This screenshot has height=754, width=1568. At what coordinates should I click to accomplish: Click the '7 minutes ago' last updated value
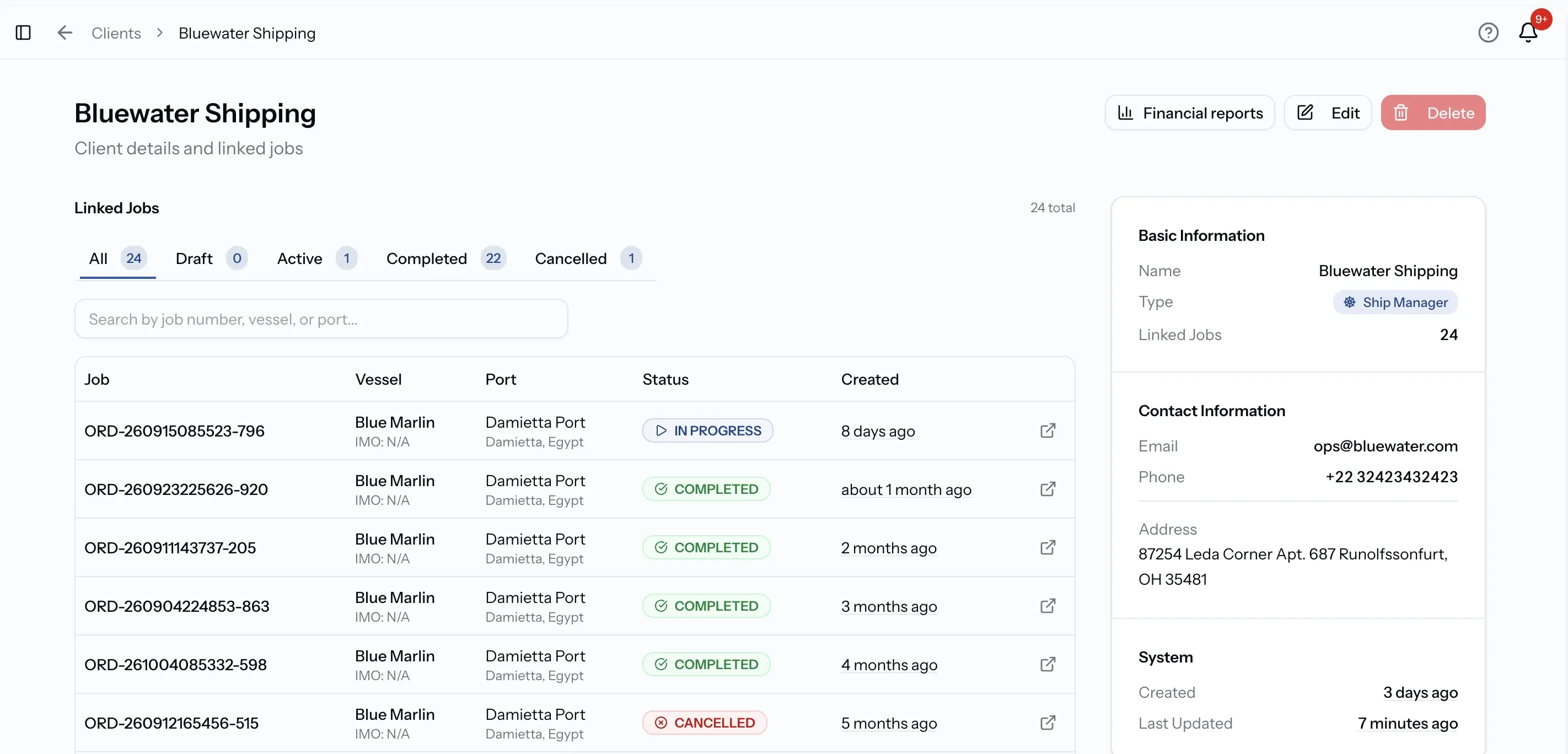1408,723
